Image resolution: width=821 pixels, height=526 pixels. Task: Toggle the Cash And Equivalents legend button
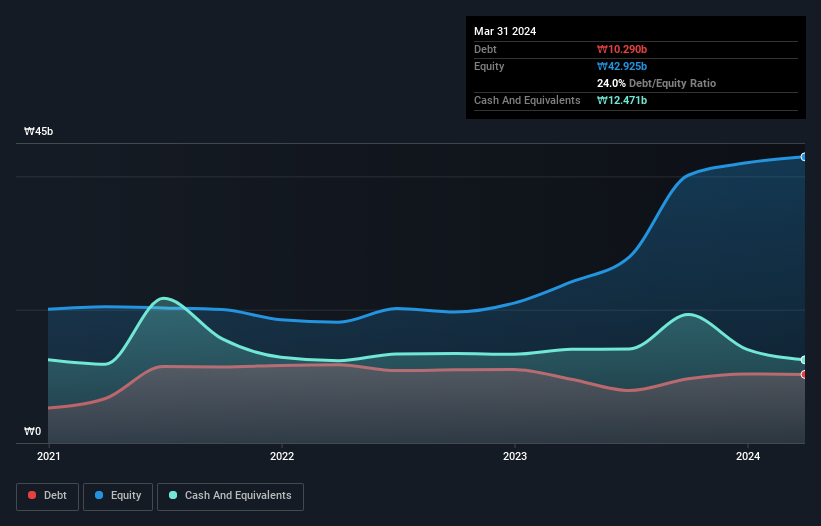tap(230, 496)
